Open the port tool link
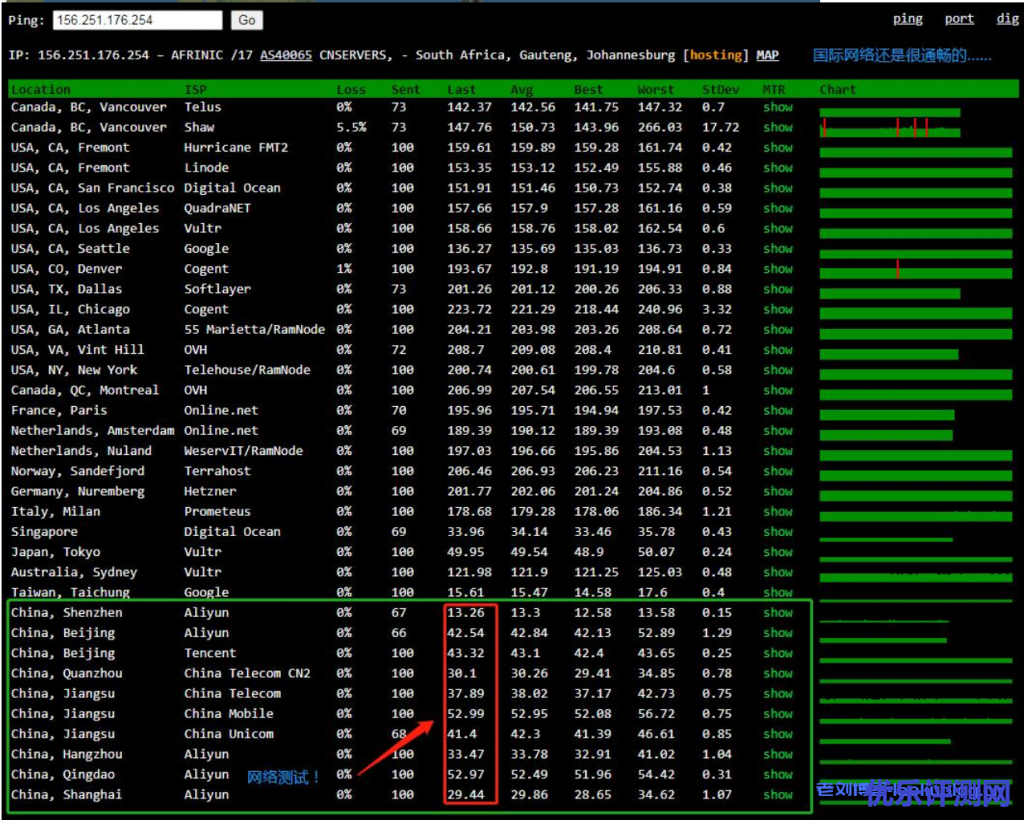Image resolution: width=1024 pixels, height=820 pixels. [959, 19]
